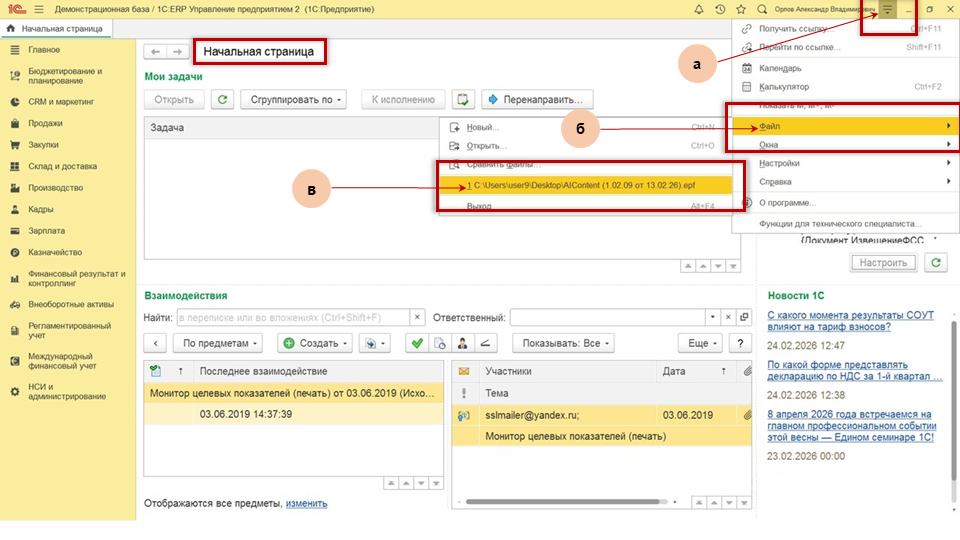960x540 pixels.
Task: Expand the Окна submenu
Action: (845, 144)
